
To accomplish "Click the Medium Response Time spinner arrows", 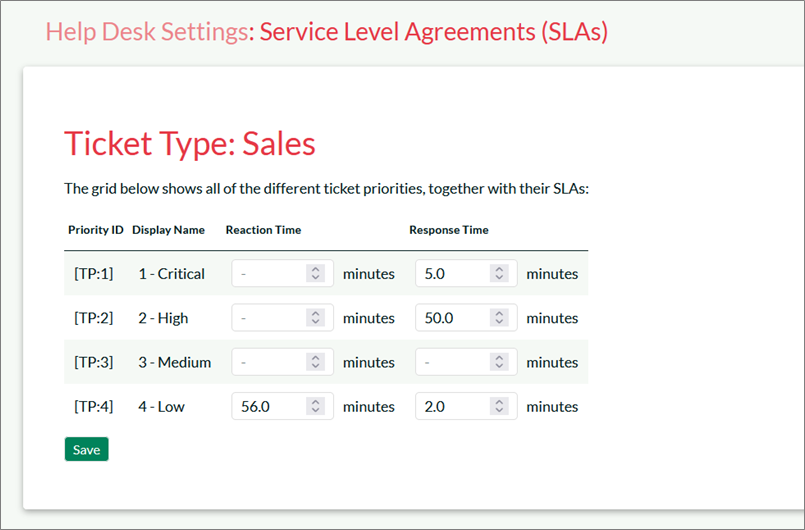I will coord(499,362).
